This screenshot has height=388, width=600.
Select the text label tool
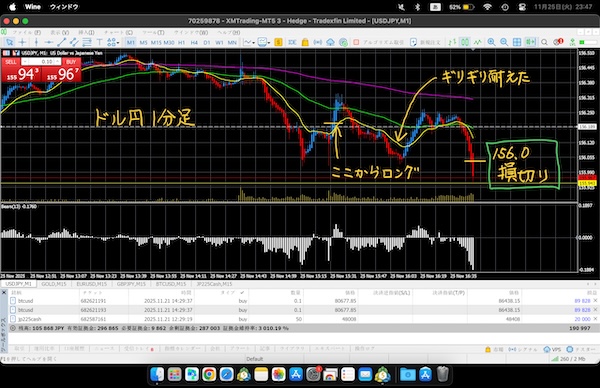[99, 42]
